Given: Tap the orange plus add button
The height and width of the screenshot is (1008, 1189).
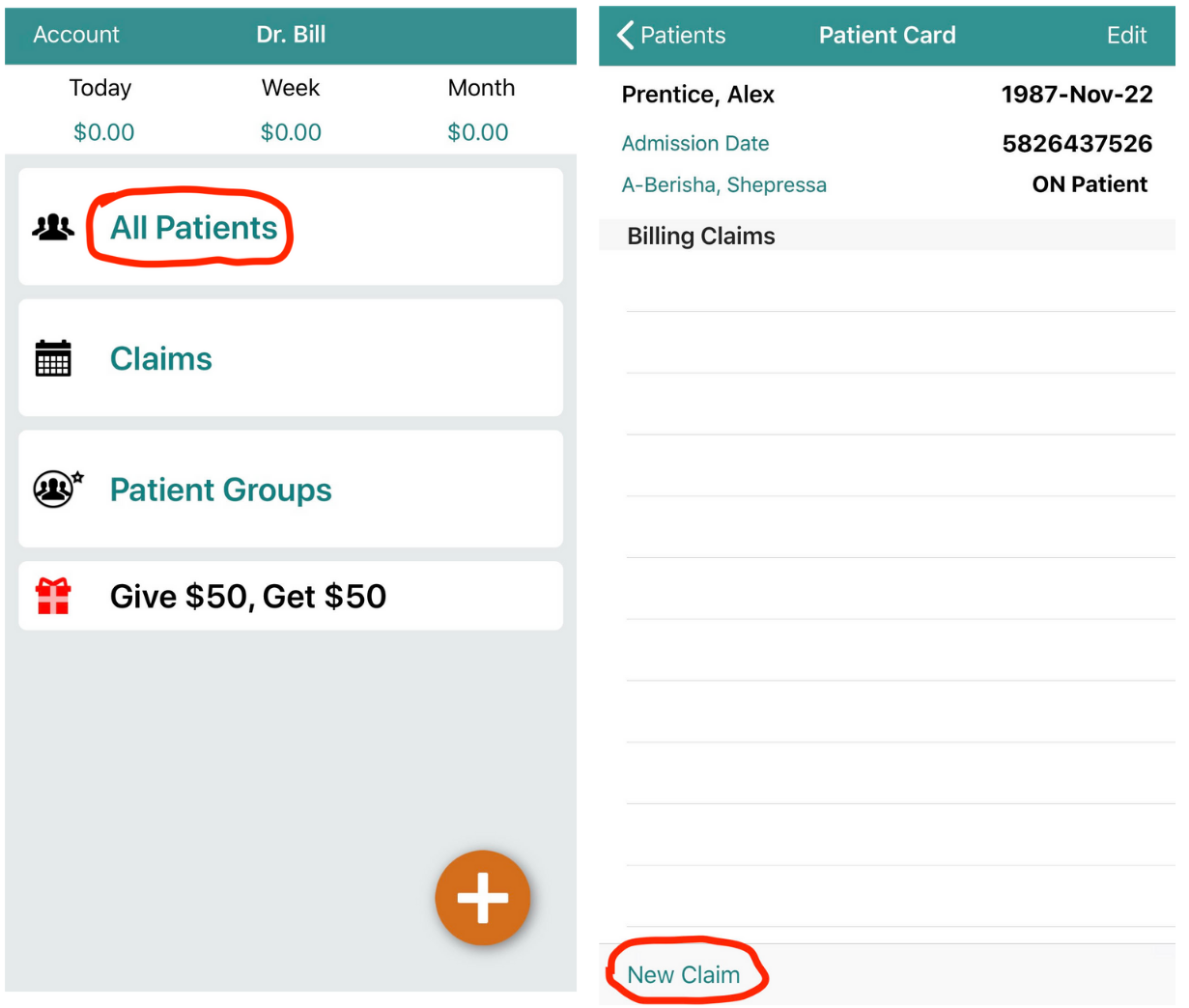Looking at the screenshot, I should [x=482, y=898].
